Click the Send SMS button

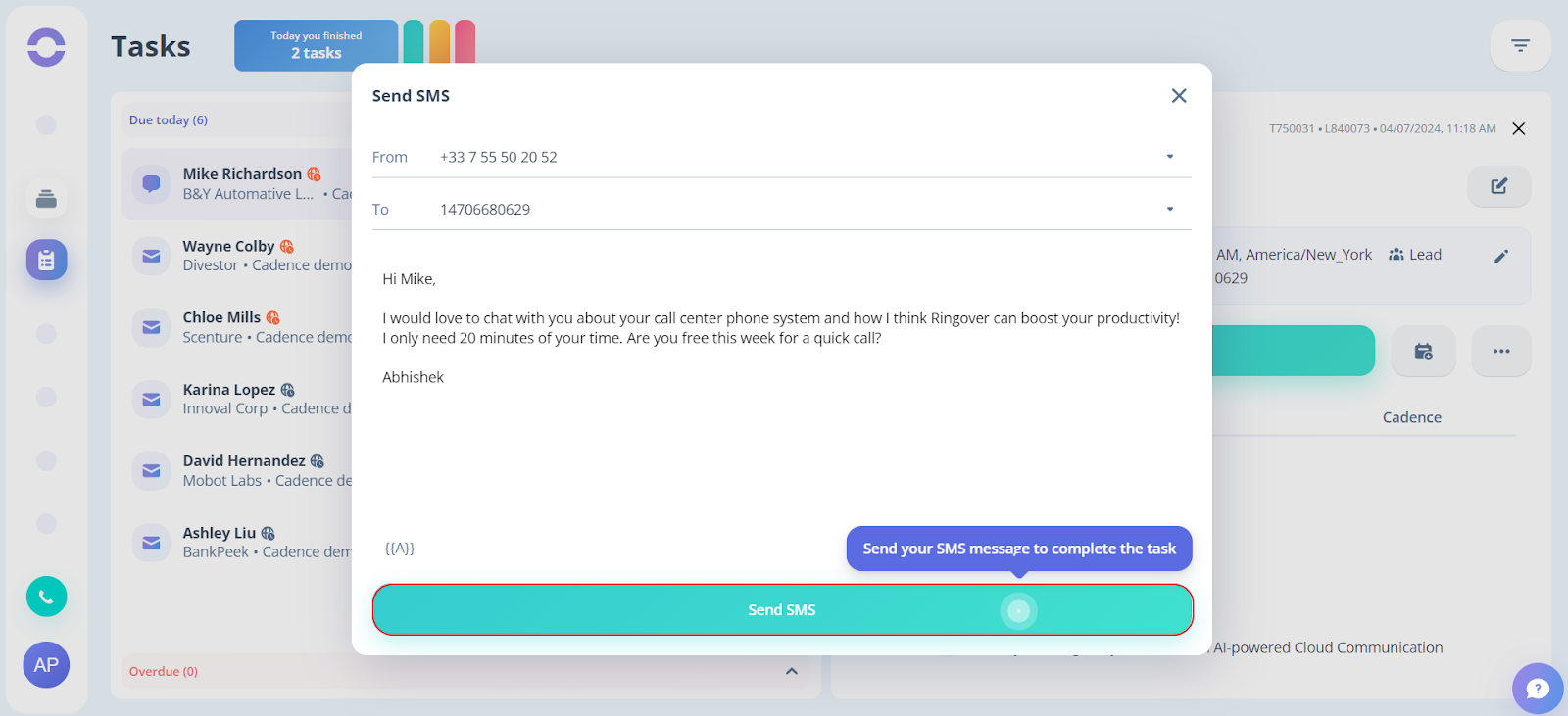[x=782, y=609]
